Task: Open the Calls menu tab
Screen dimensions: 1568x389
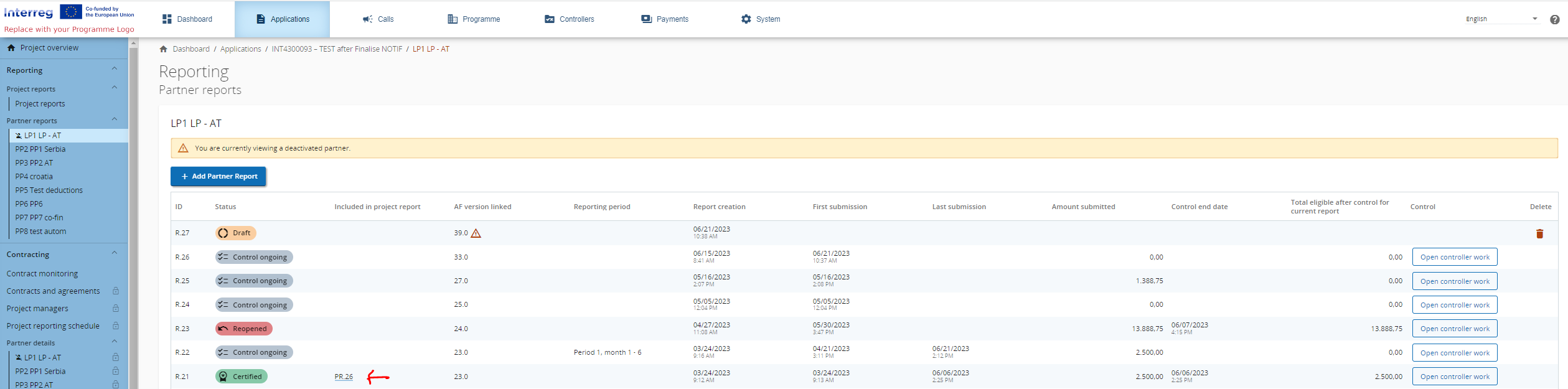Action: point(378,19)
